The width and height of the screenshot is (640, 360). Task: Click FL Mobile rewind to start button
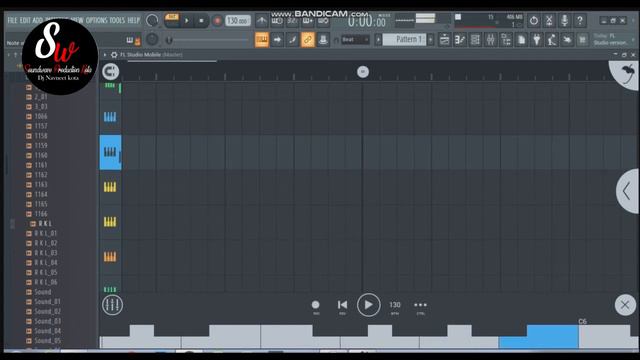[x=342, y=305]
